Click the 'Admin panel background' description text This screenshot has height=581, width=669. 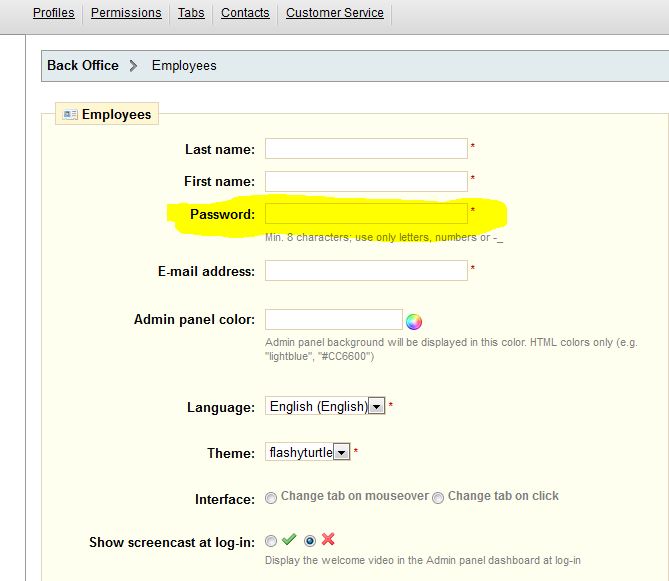point(451,349)
